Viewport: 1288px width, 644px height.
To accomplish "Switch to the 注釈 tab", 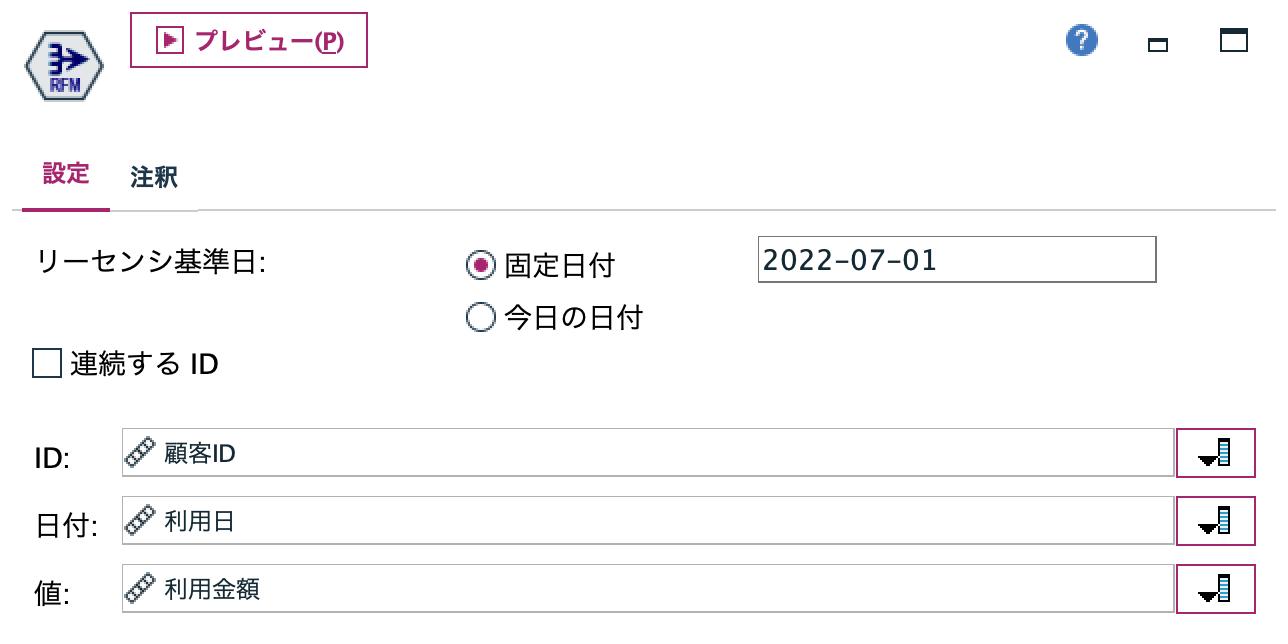I will 155,177.
